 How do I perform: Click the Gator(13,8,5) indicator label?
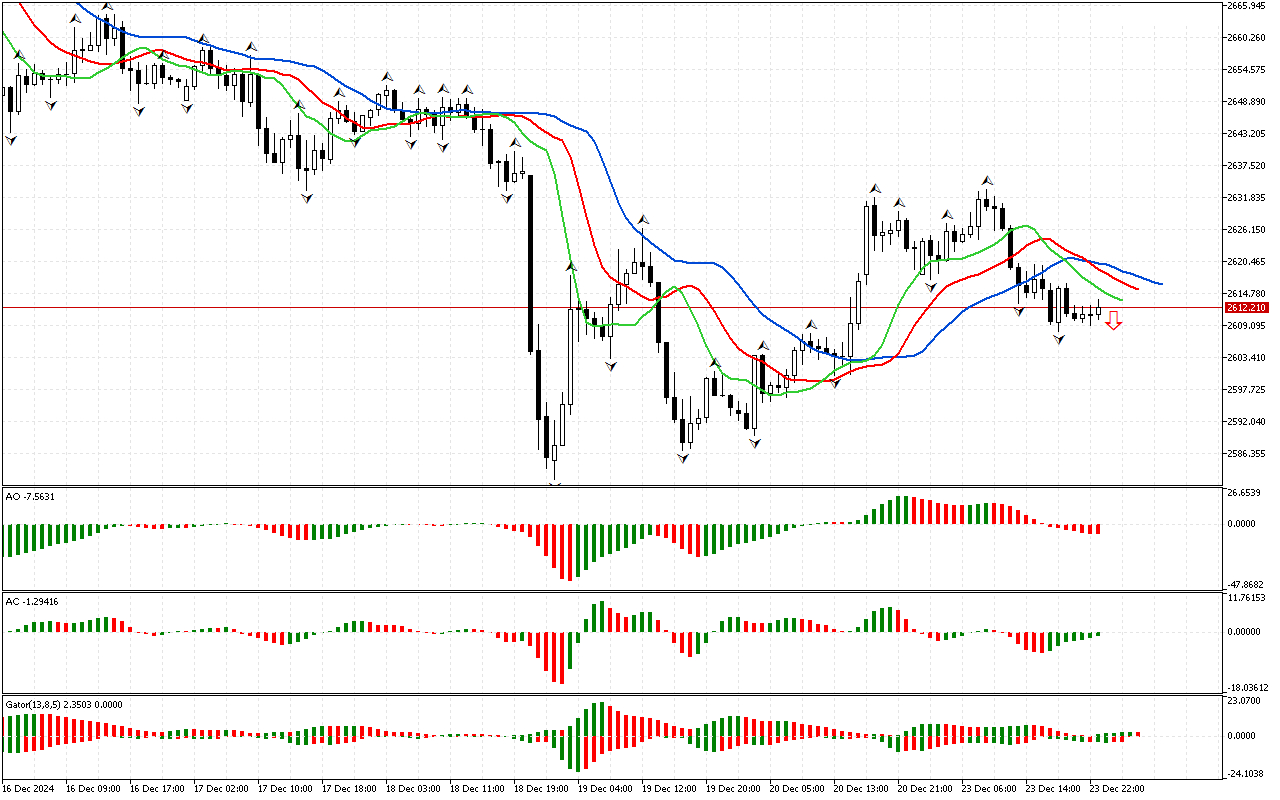tap(64, 704)
